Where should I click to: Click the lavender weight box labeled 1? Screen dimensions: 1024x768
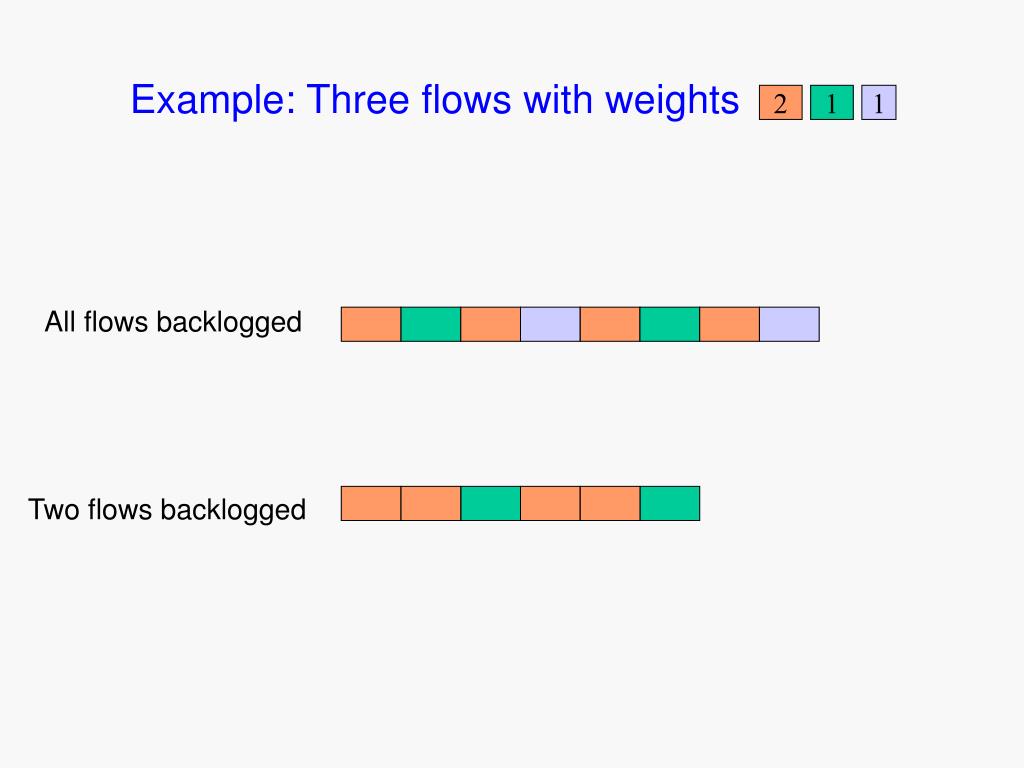[878, 103]
